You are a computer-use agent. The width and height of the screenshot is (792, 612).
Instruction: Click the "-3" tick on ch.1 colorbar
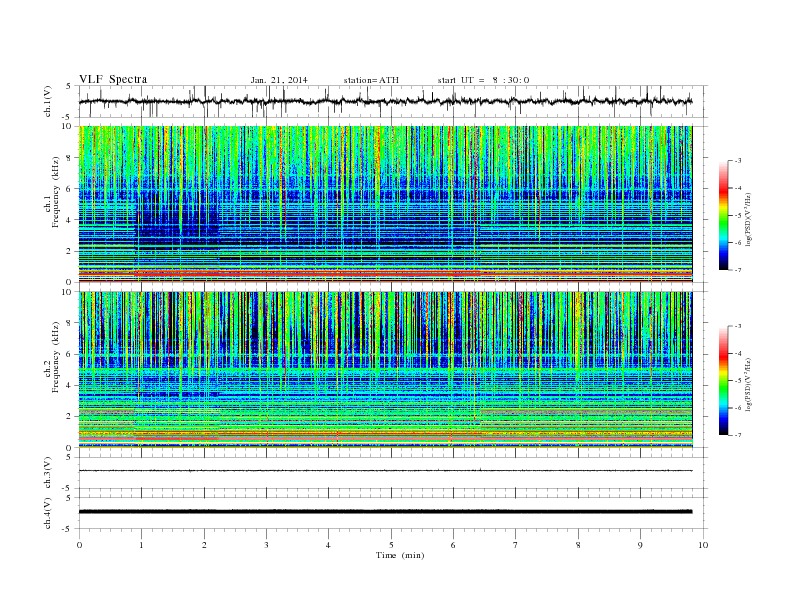click(738, 161)
